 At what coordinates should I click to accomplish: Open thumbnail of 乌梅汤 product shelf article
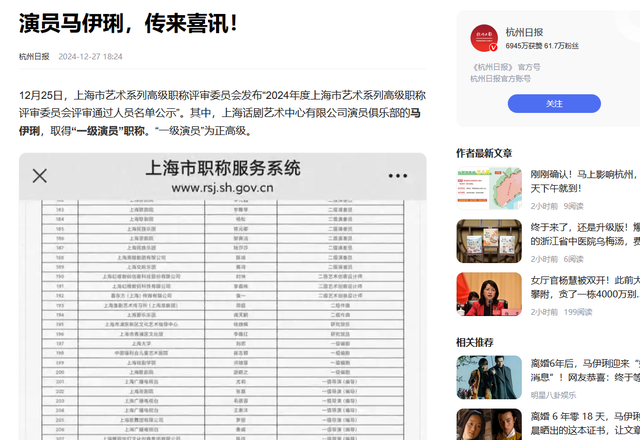[x=489, y=241]
